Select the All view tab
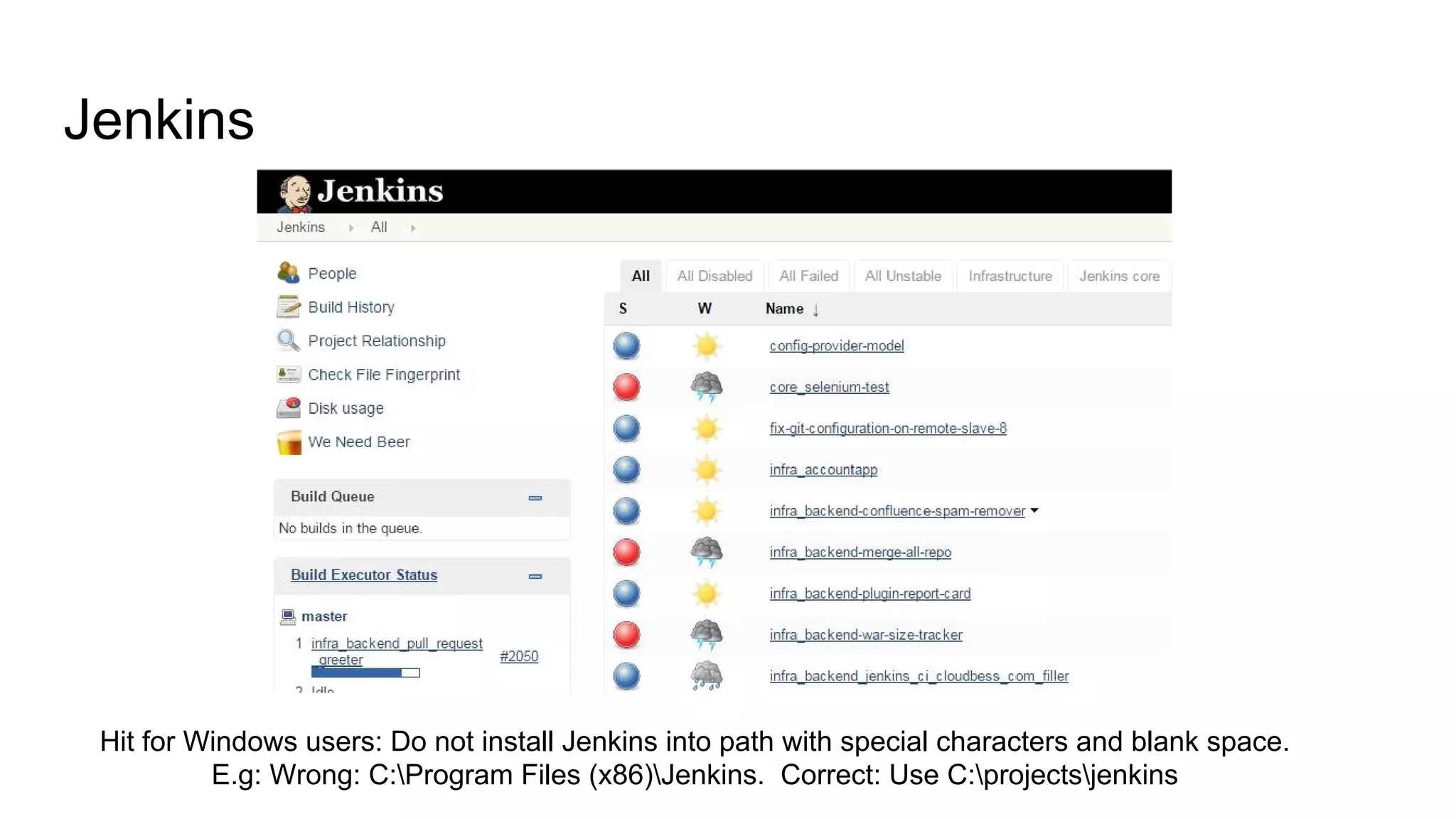Viewport: 1456px width, 819px height. (x=641, y=276)
